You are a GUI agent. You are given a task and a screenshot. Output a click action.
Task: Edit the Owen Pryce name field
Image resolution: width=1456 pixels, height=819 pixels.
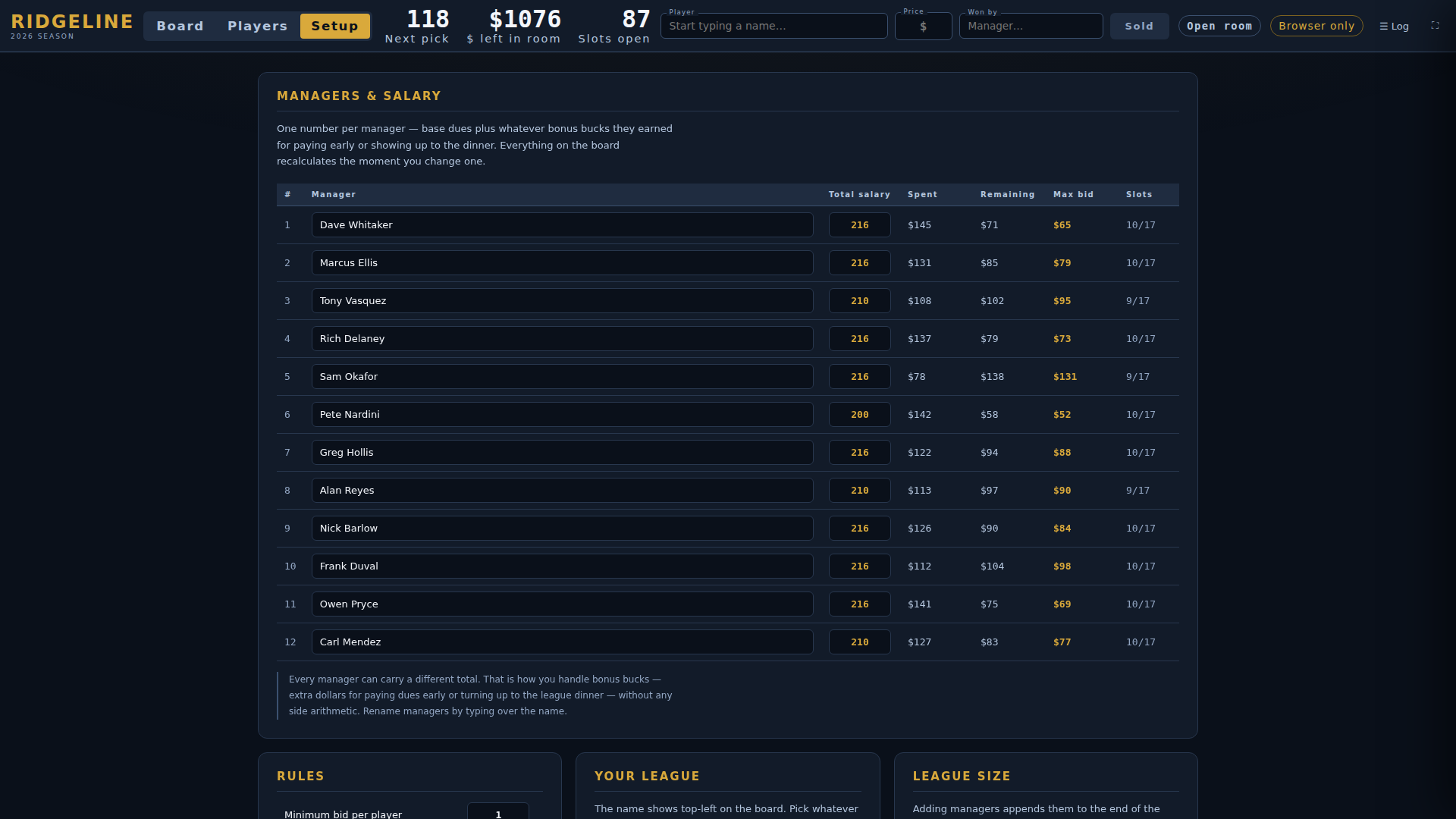point(562,604)
